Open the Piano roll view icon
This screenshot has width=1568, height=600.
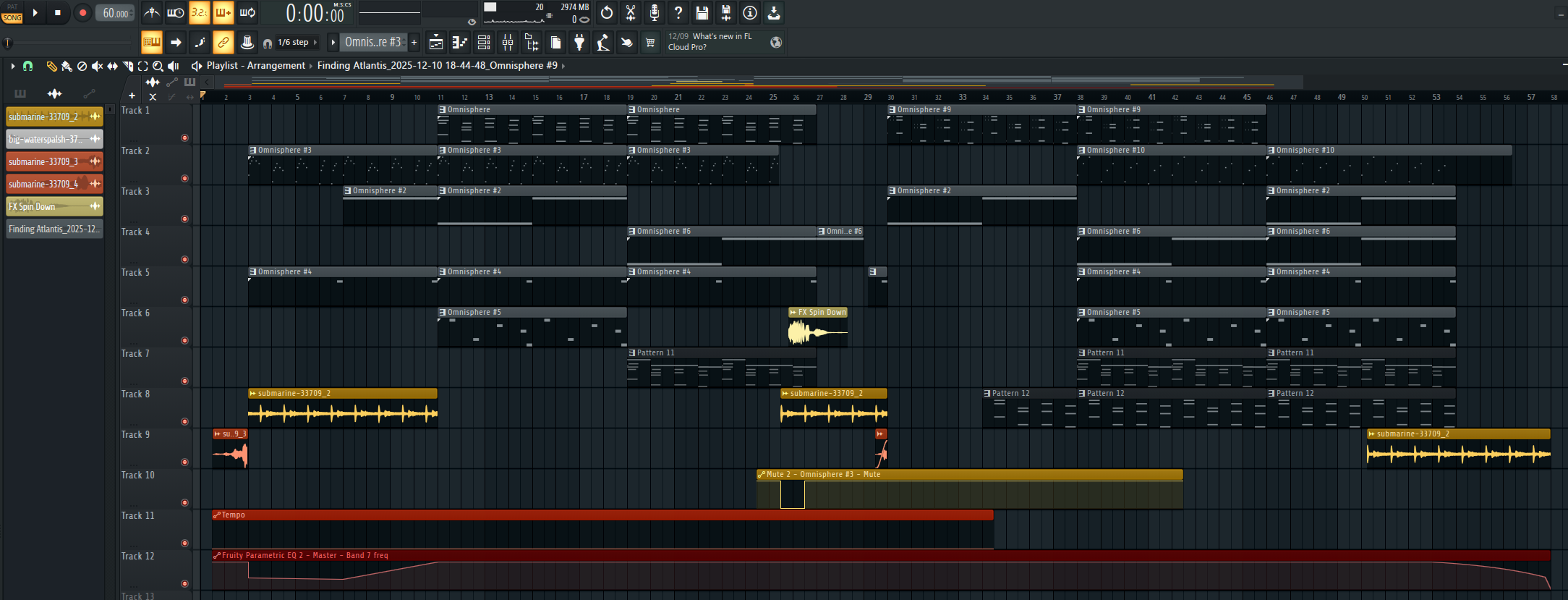460,43
